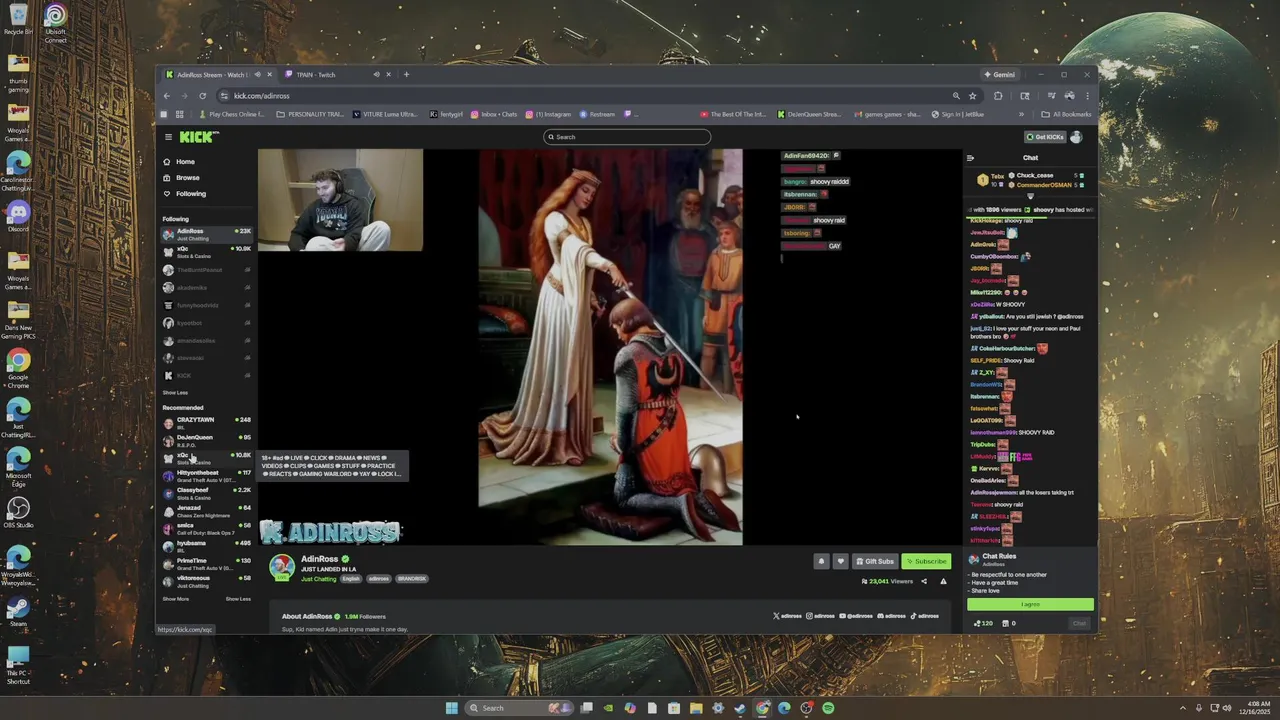Image resolution: width=1280 pixels, height=720 pixels.
Task: Open Classybeef recommended channel
Action: pos(206,493)
